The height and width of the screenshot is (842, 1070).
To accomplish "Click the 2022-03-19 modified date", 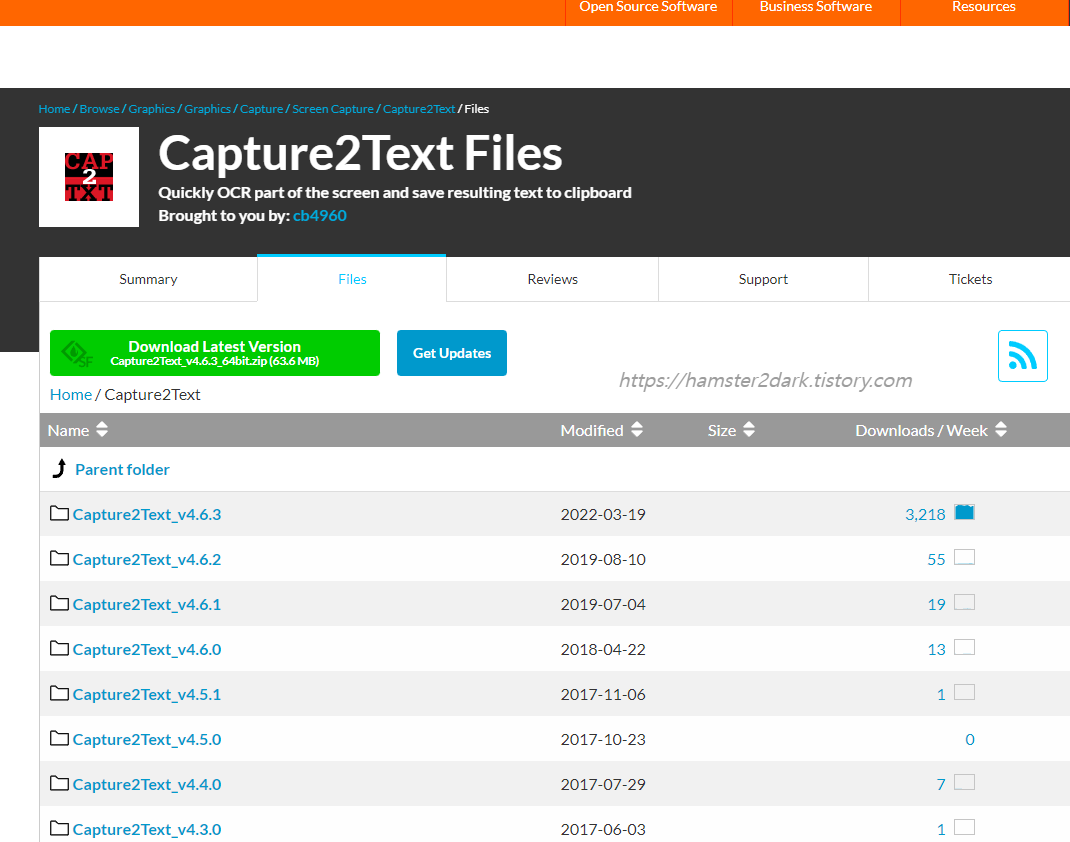I will (603, 514).
